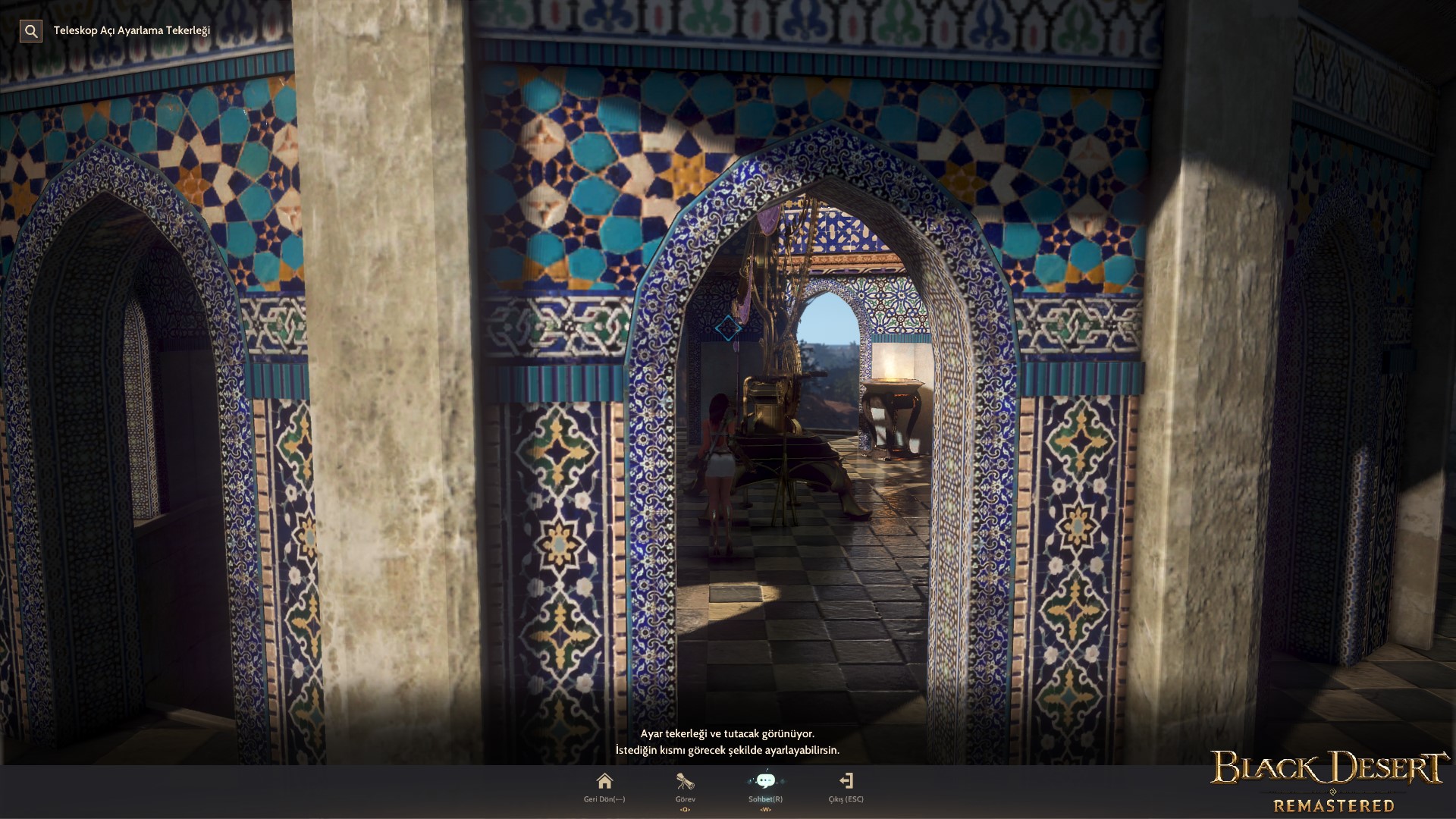Click the Q hotkey hint under Görev
1456x819 pixels.
click(685, 810)
